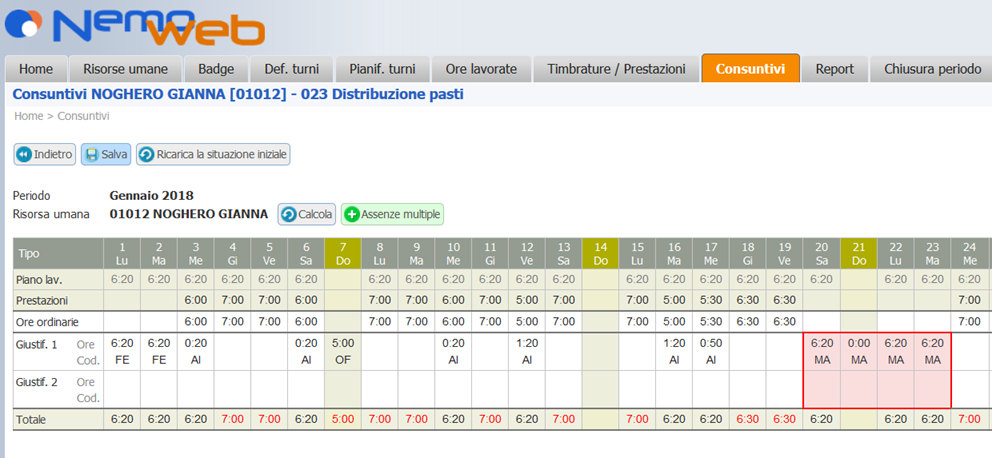Click the 6:20 Giustif. 1 cell on day 22
992x458 pixels.
coord(895,344)
